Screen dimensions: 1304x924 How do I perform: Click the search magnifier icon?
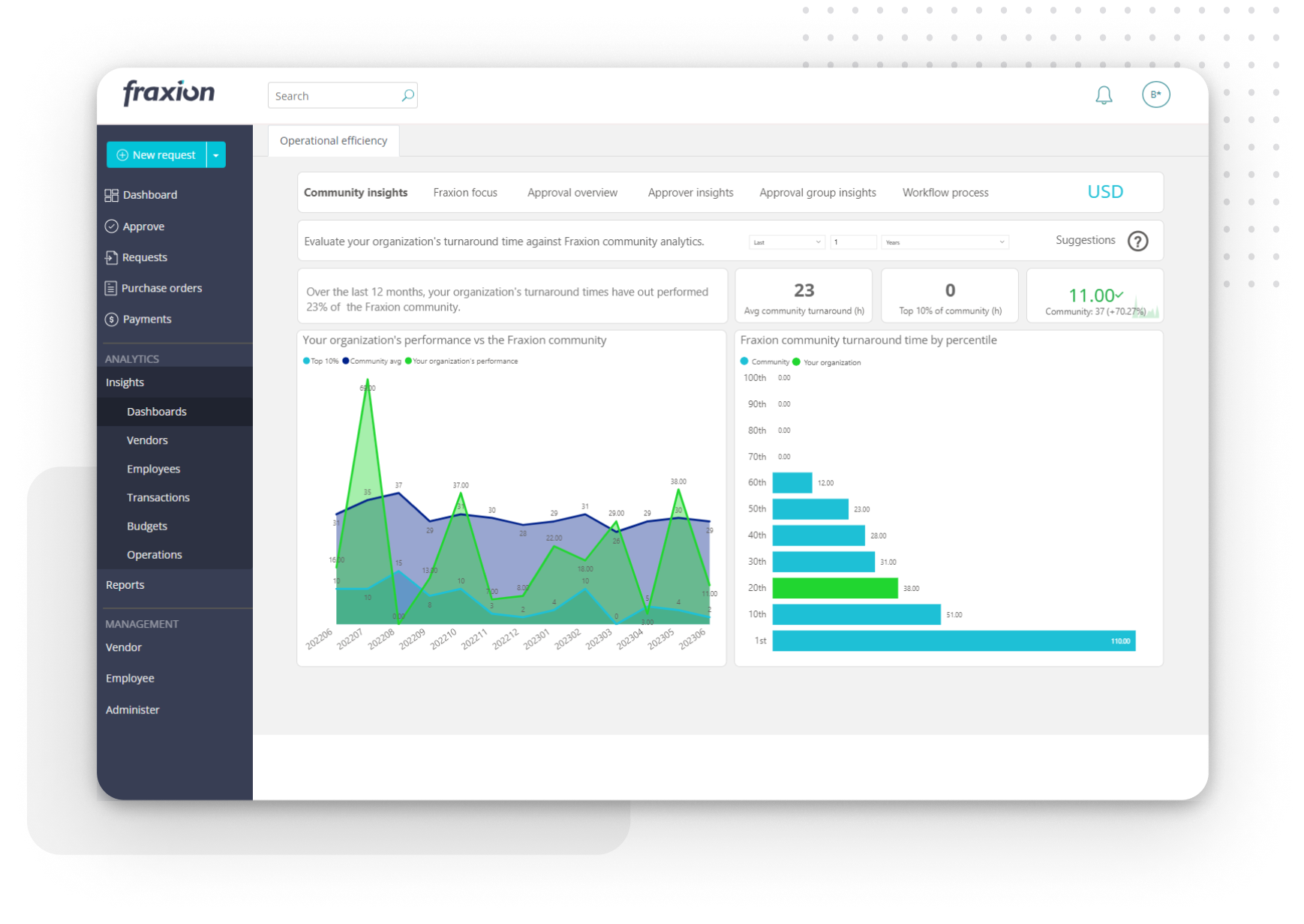407,95
